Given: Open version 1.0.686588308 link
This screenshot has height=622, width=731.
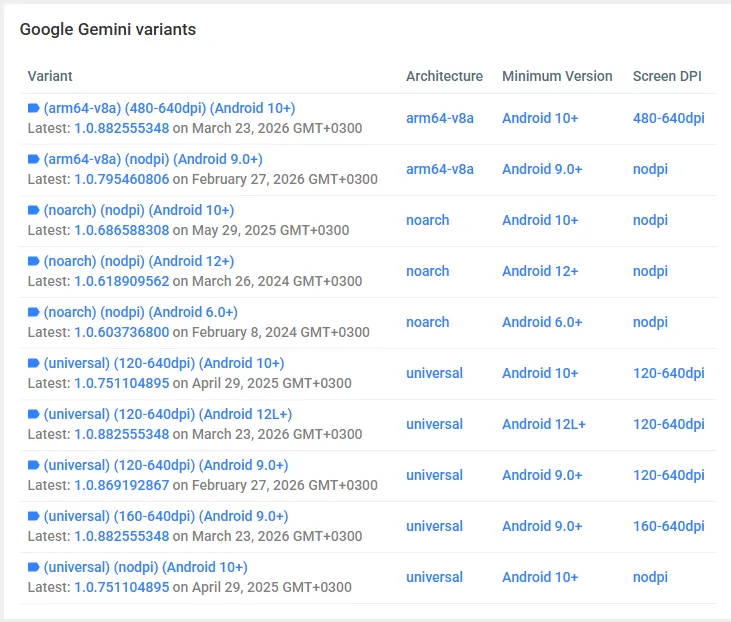Looking at the screenshot, I should (x=121, y=231).
